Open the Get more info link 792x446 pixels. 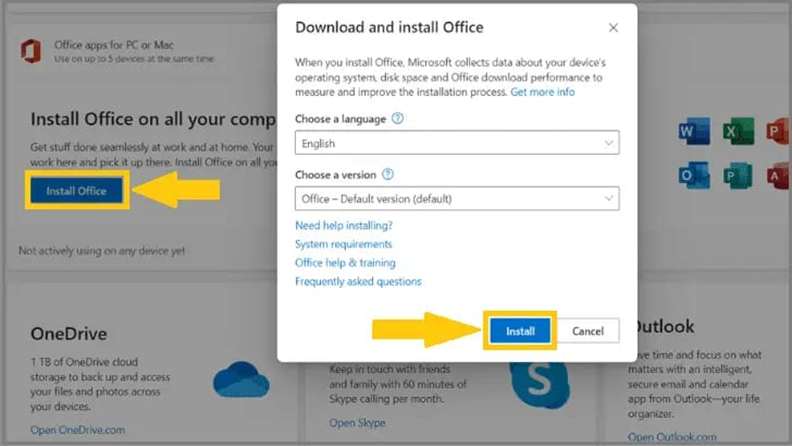542,92
